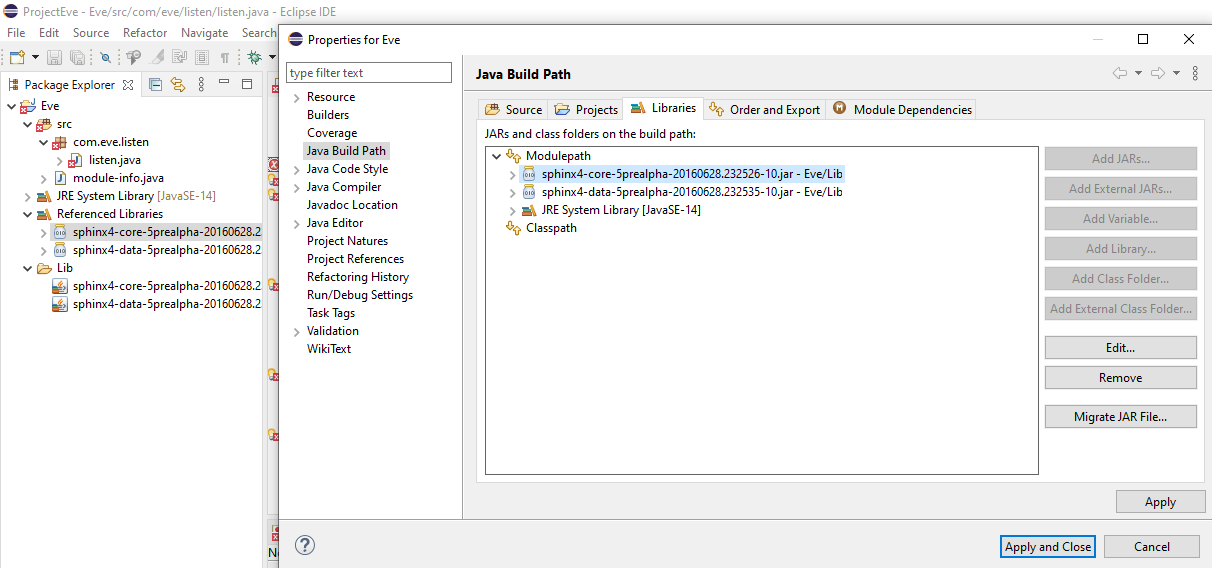Collapse the Eve project node
The width and height of the screenshot is (1212, 568).
click(10, 106)
